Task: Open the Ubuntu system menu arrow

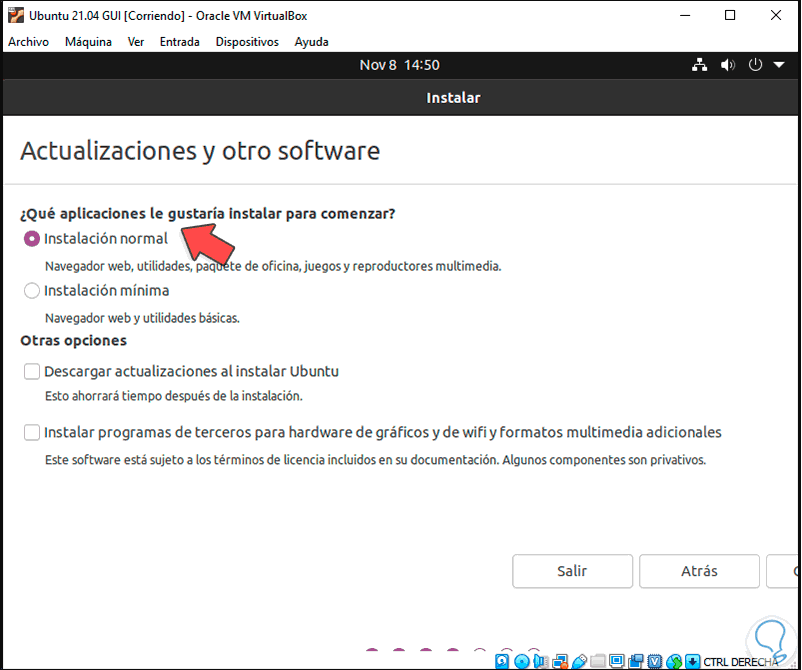Action: (779, 65)
